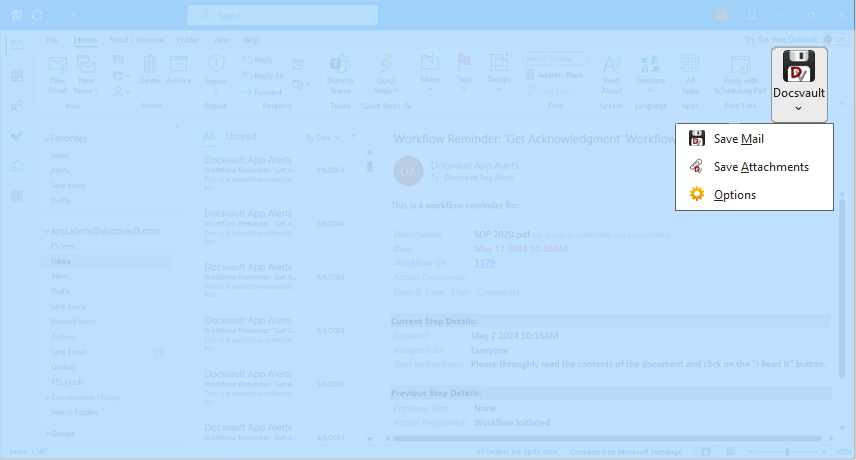The image size is (856, 460).
Task: Collapse the ribbon chevron
Action: click(x=842, y=103)
